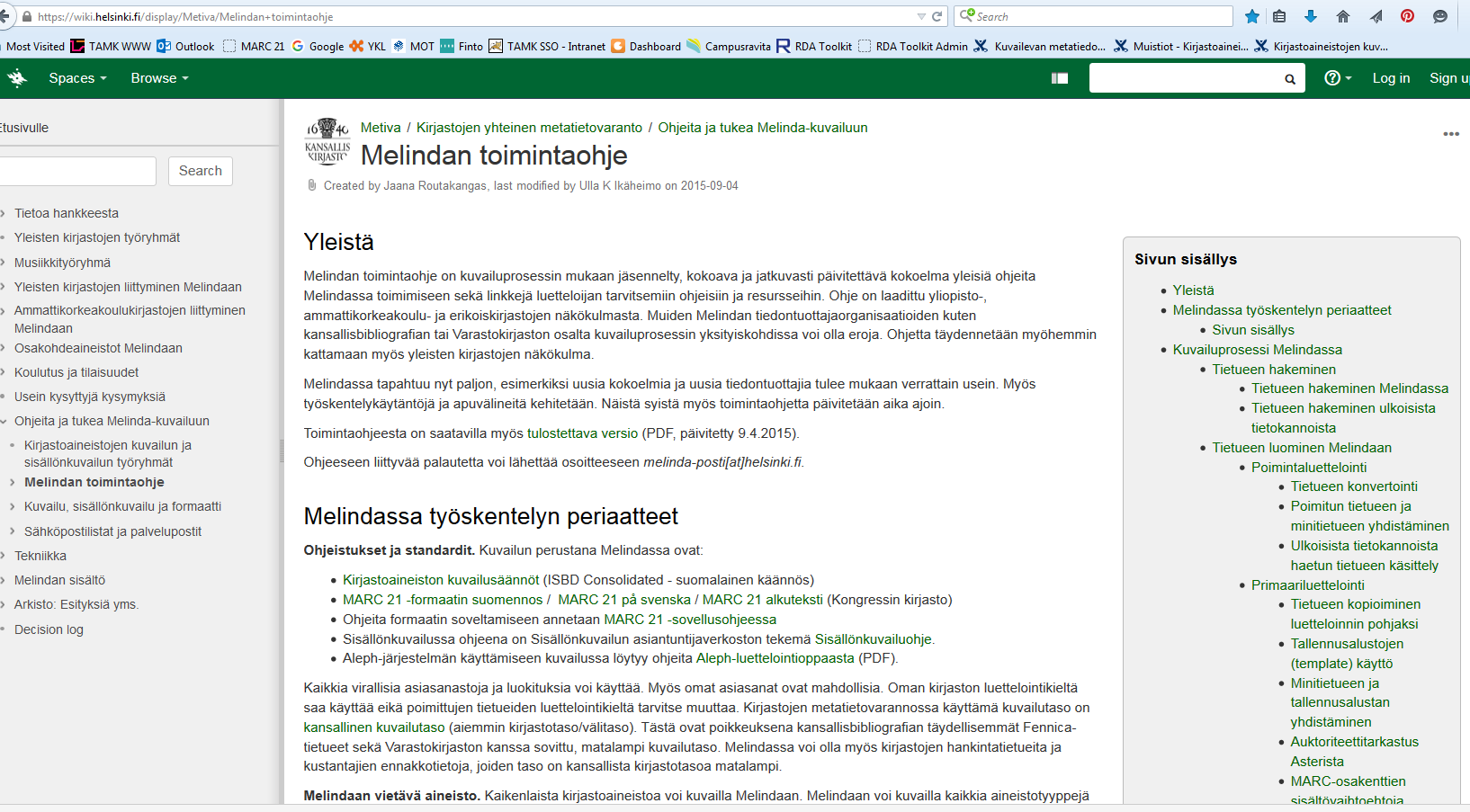Open the MOT bookmark
1470x812 pixels.
coord(413,46)
